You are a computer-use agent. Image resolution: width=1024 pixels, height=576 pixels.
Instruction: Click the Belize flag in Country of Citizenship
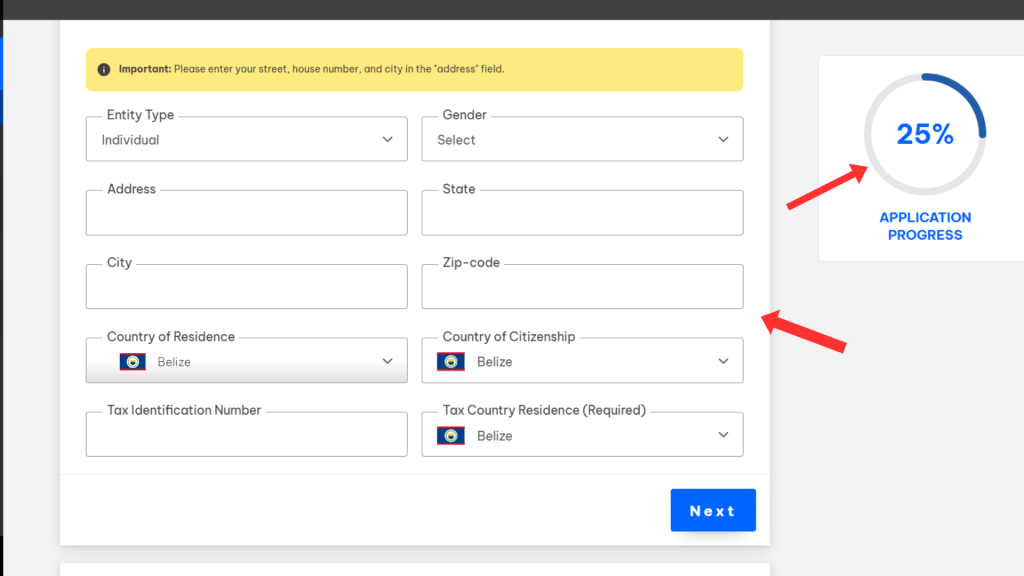(450, 362)
